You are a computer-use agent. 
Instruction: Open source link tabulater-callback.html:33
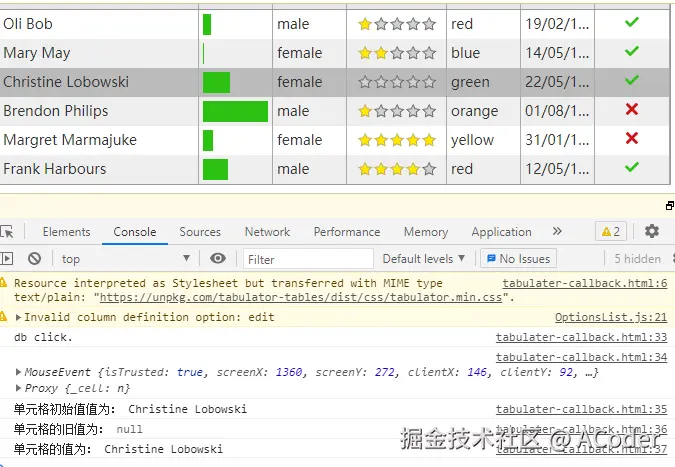pos(581,337)
